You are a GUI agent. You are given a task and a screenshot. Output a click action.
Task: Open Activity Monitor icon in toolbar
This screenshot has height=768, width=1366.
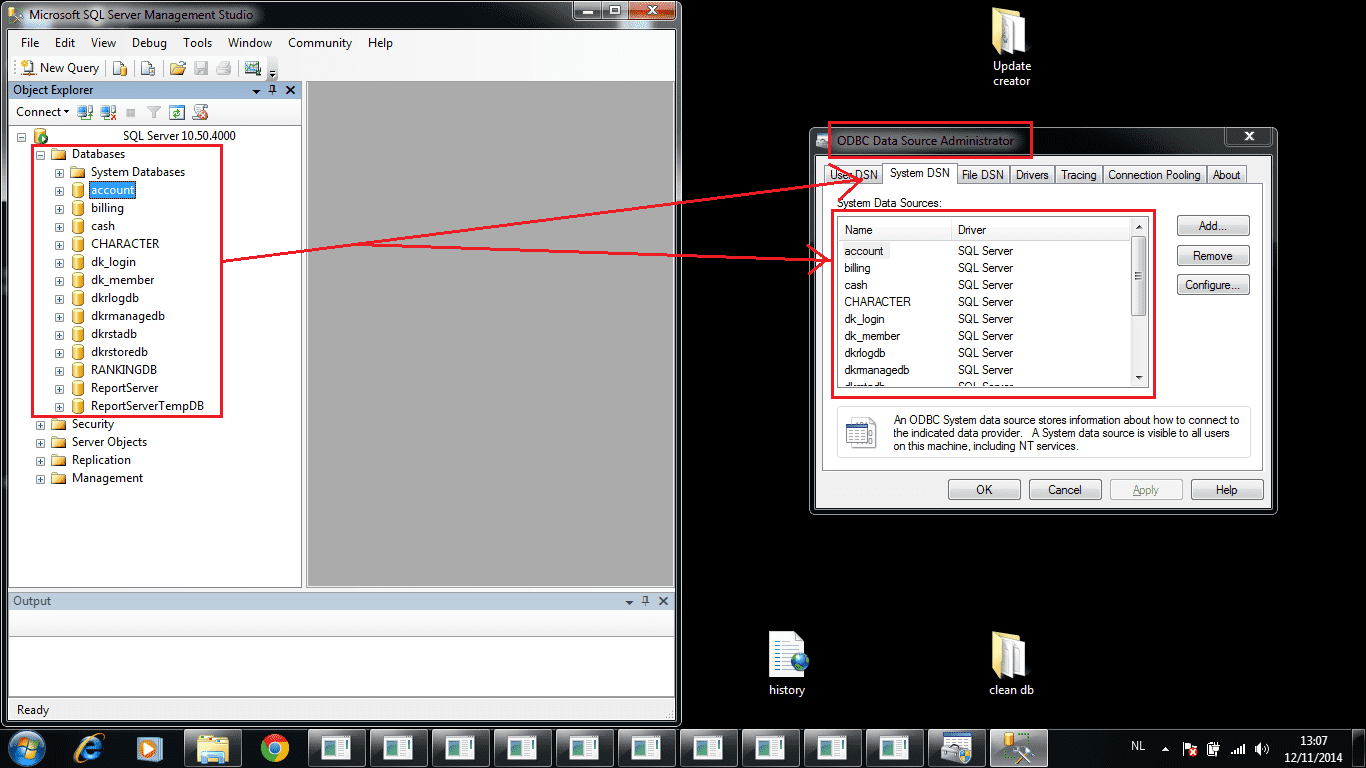[x=253, y=68]
